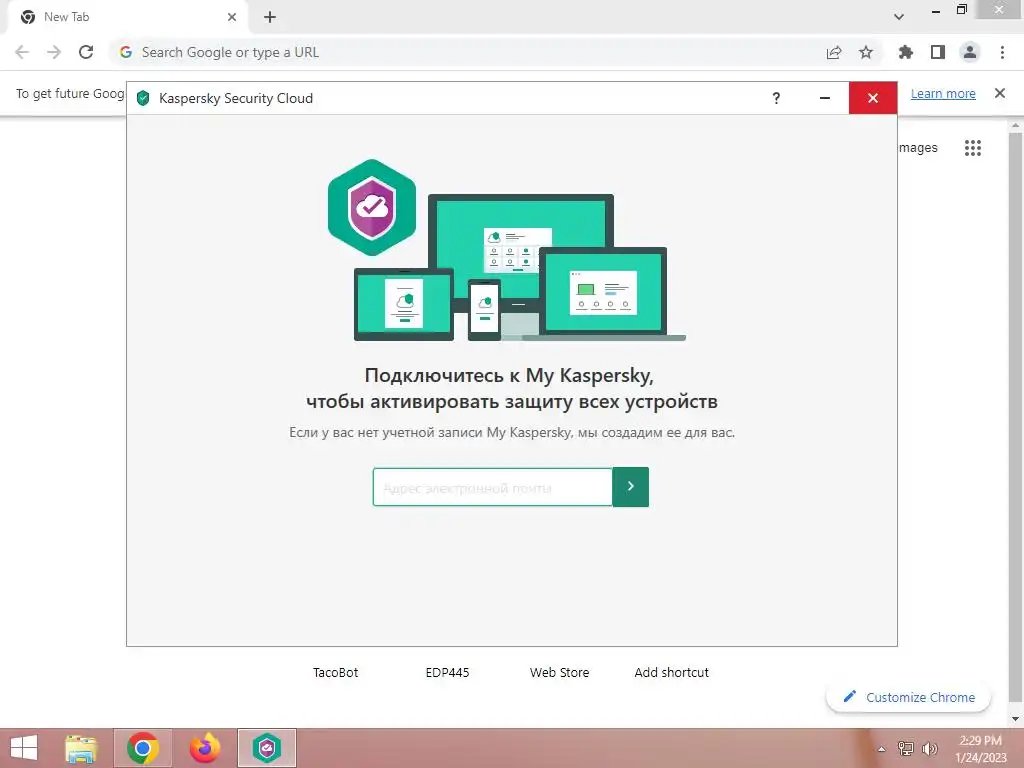Close the New Tab tab
Image resolution: width=1024 pixels, height=768 pixels.
point(232,17)
